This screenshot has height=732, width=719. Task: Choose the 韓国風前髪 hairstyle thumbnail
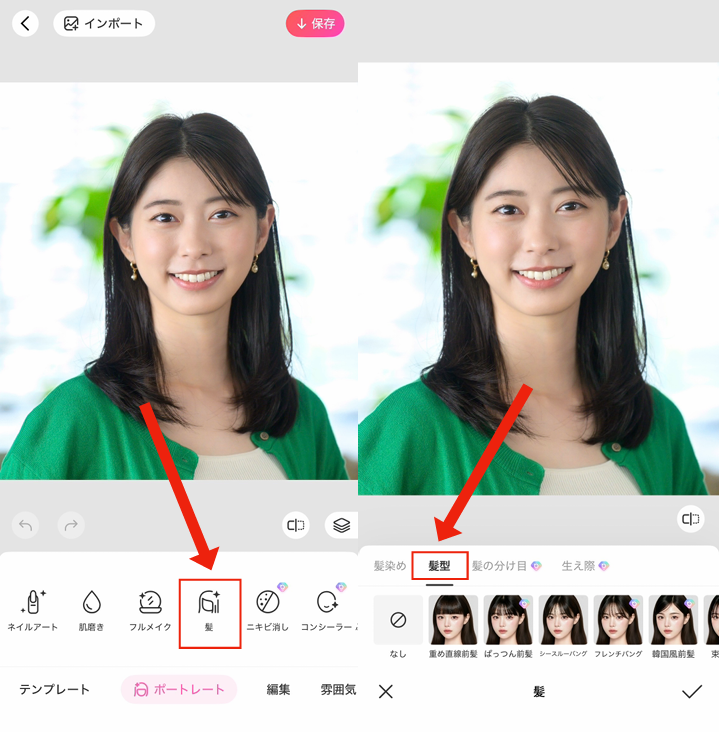(x=674, y=626)
